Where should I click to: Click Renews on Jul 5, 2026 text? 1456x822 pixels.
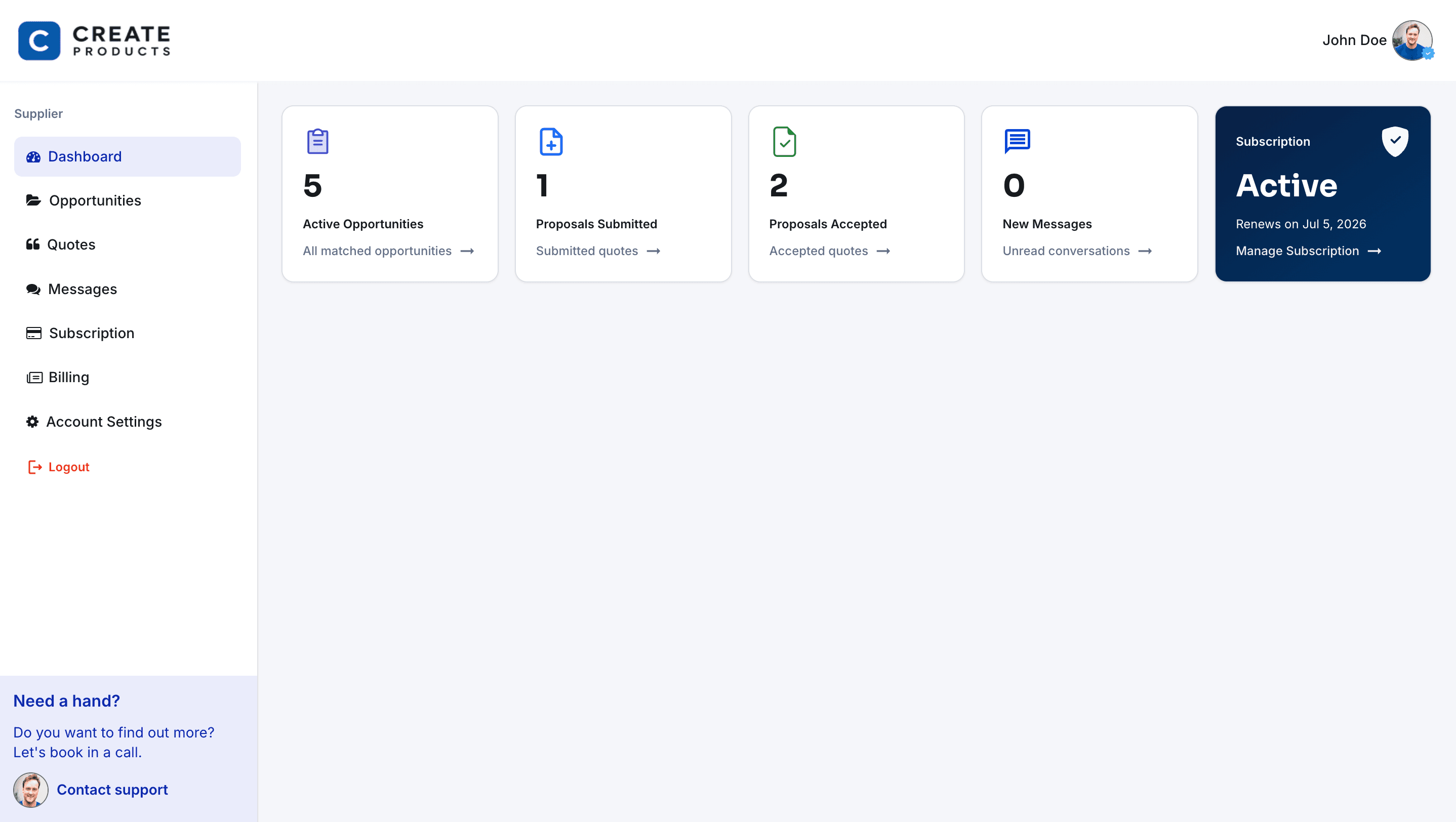tap(1301, 224)
